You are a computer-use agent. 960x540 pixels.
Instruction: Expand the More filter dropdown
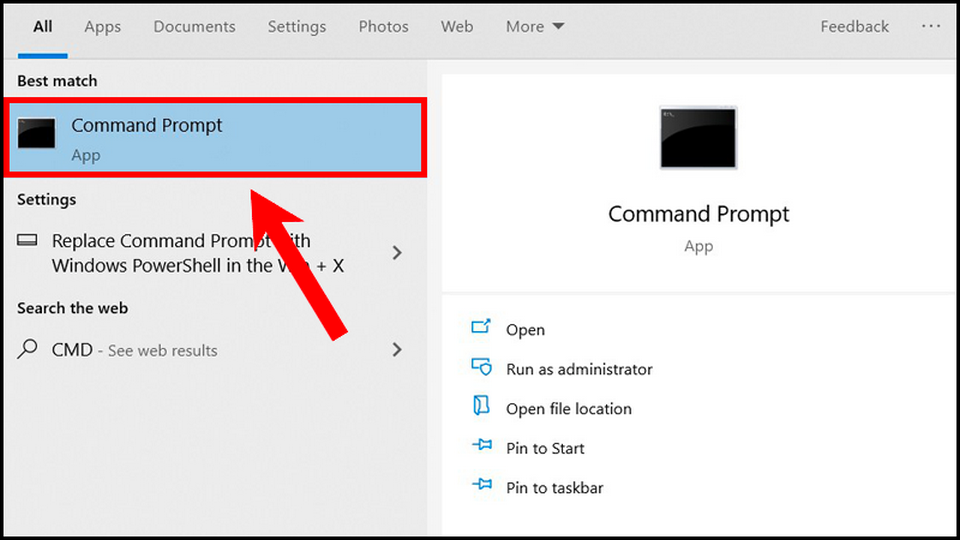tap(535, 27)
